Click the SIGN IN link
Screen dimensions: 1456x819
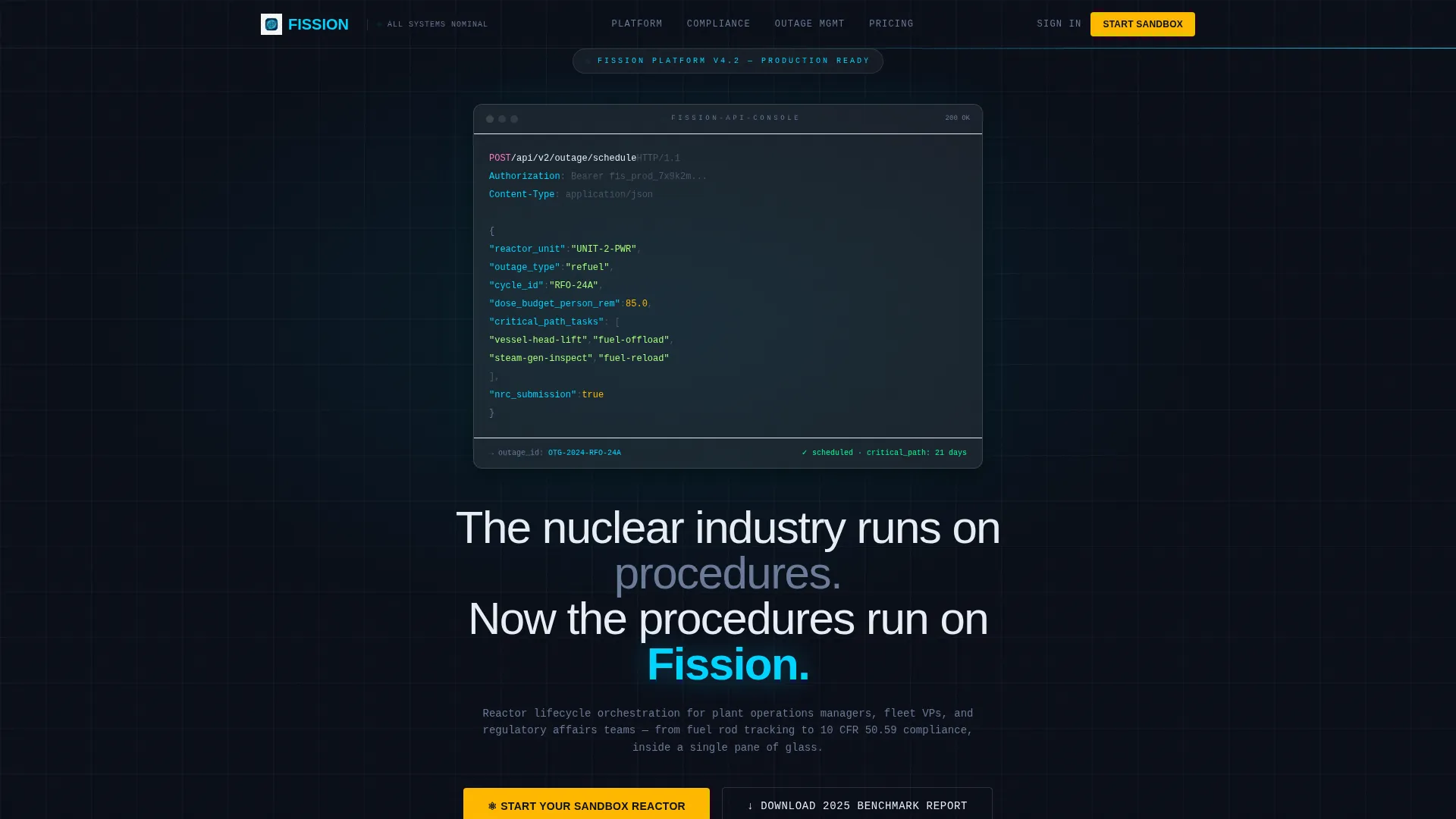[x=1059, y=24]
